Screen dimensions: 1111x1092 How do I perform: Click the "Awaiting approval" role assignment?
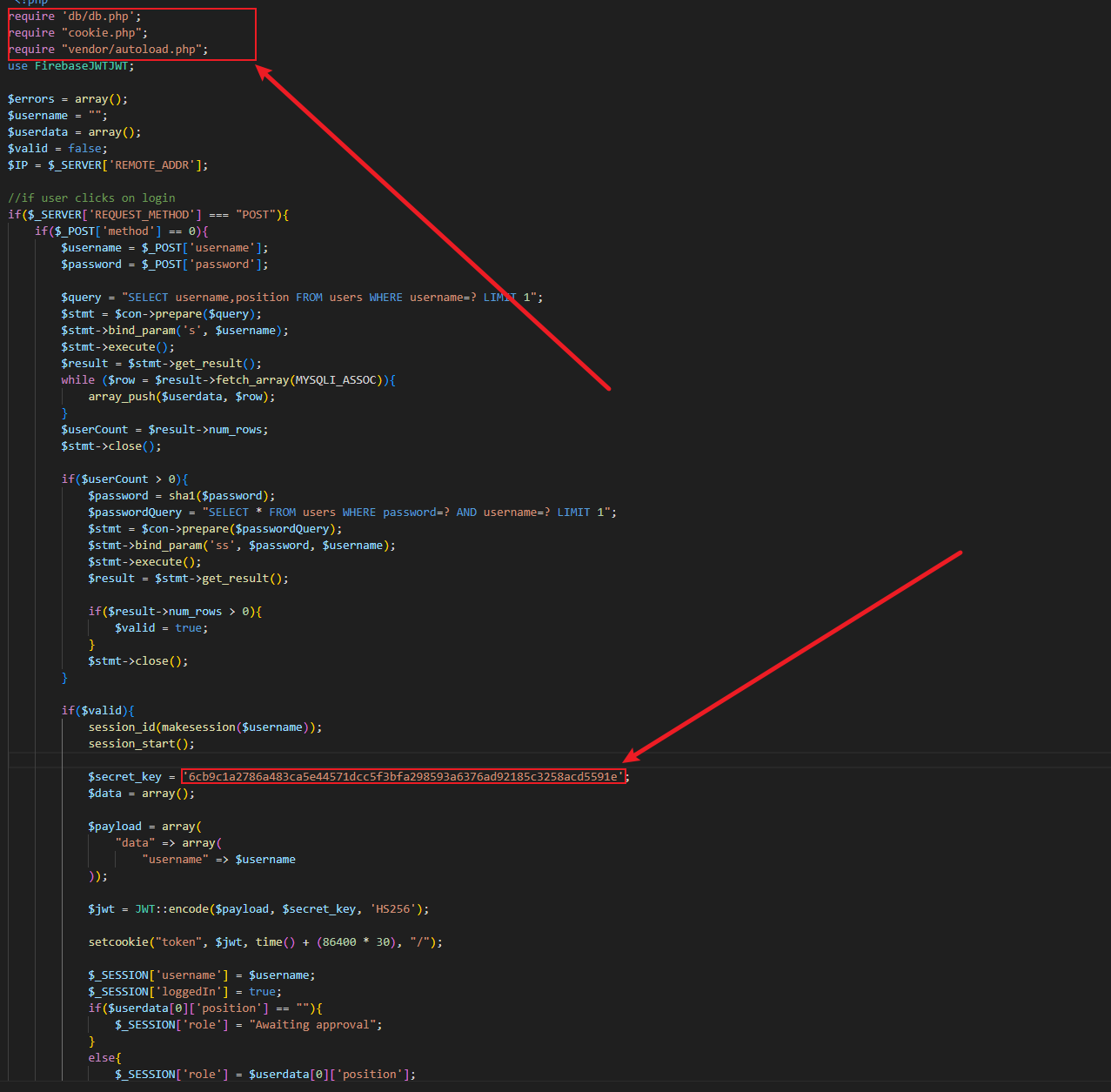click(249, 1025)
